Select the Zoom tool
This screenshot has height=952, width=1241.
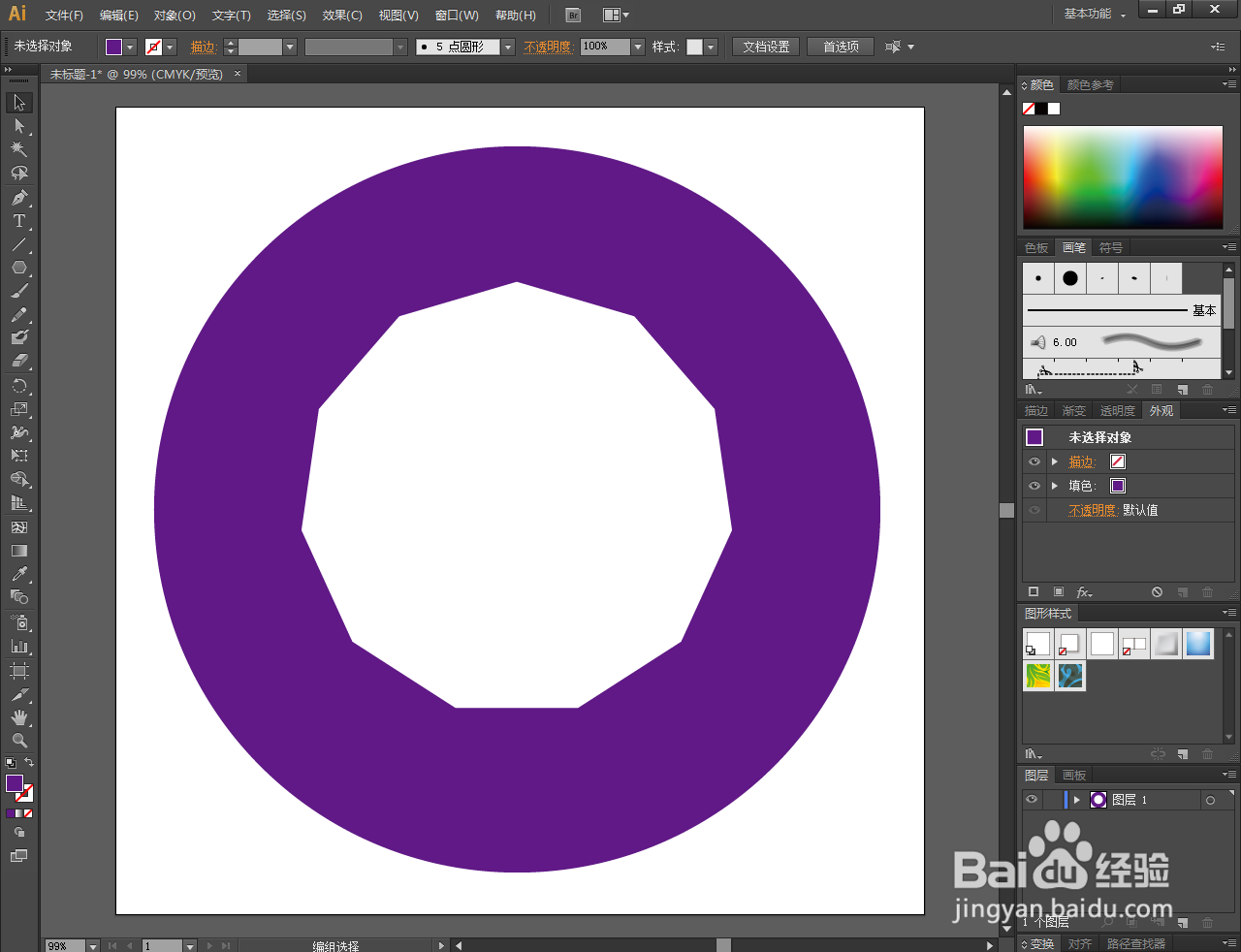[x=19, y=740]
